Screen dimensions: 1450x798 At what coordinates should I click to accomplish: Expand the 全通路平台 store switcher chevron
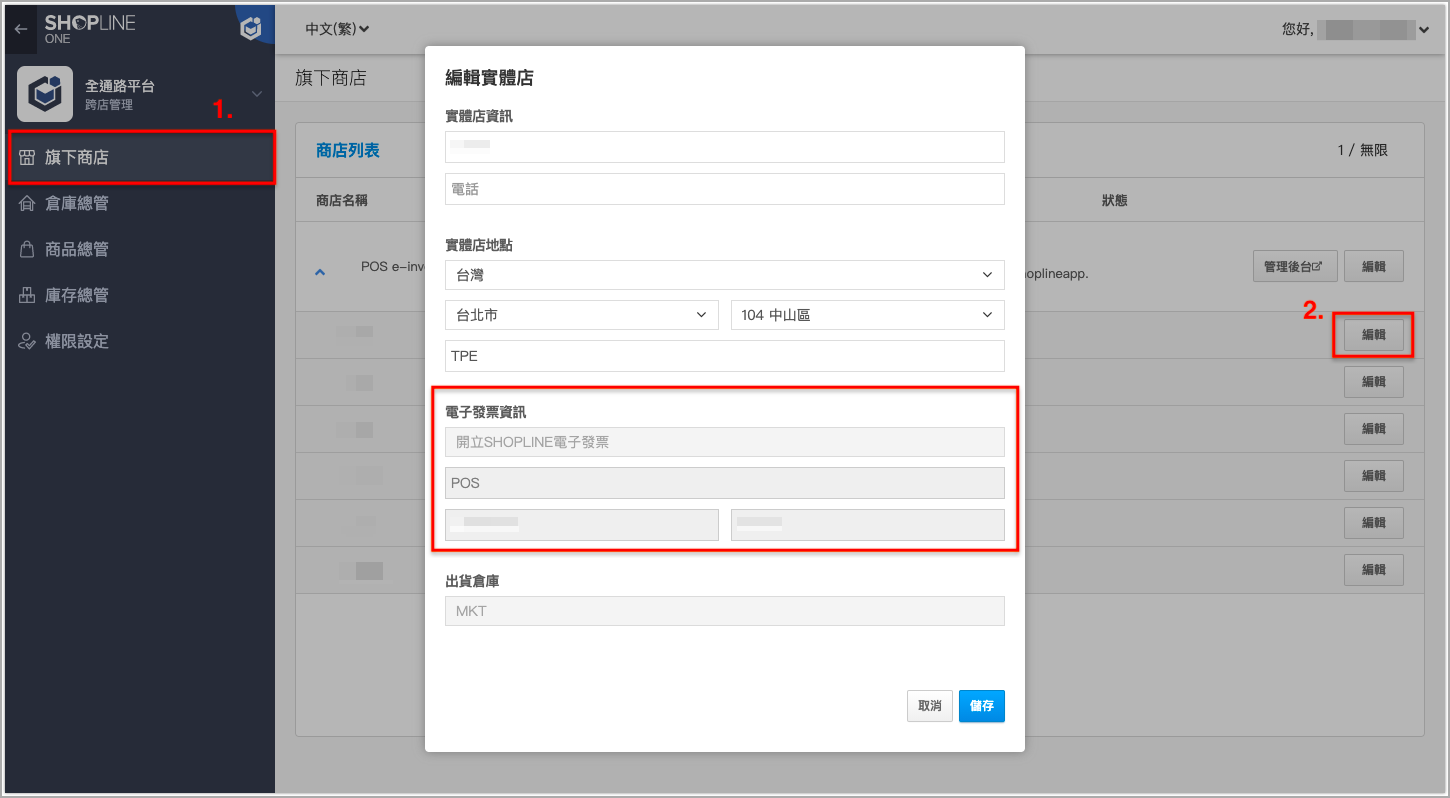coord(257,94)
